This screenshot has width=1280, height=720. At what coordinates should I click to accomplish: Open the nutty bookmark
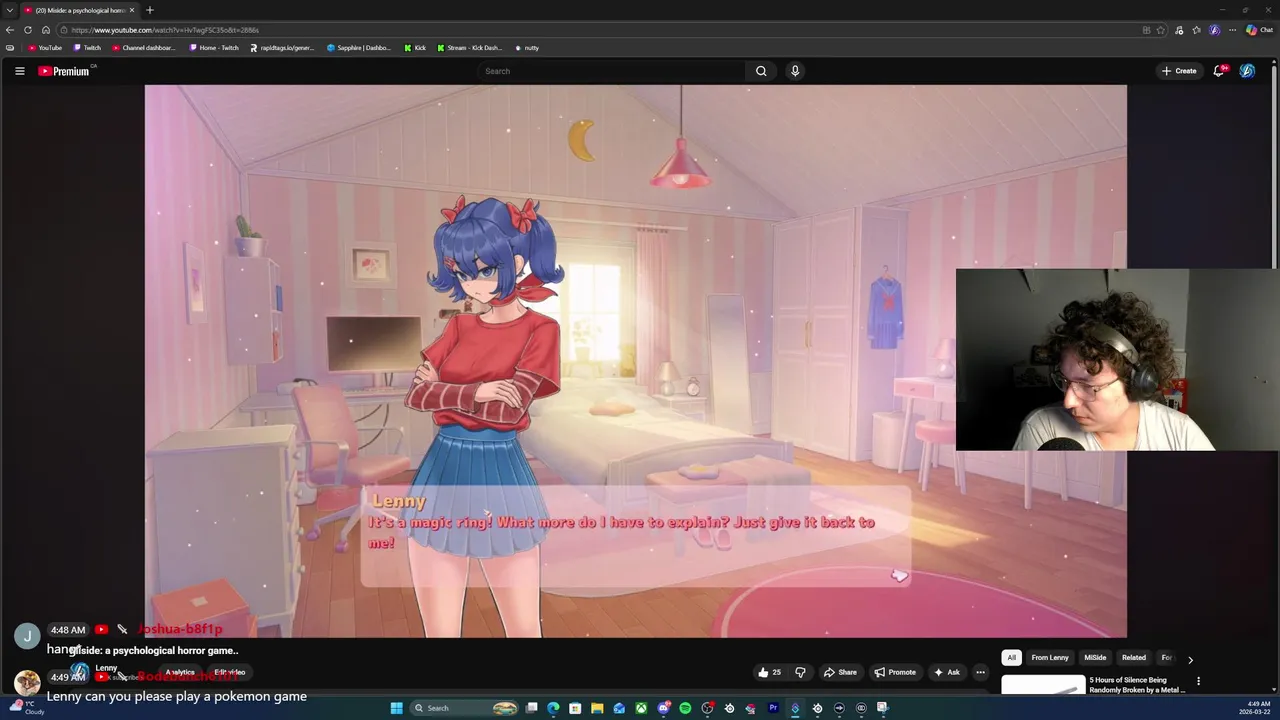527,48
